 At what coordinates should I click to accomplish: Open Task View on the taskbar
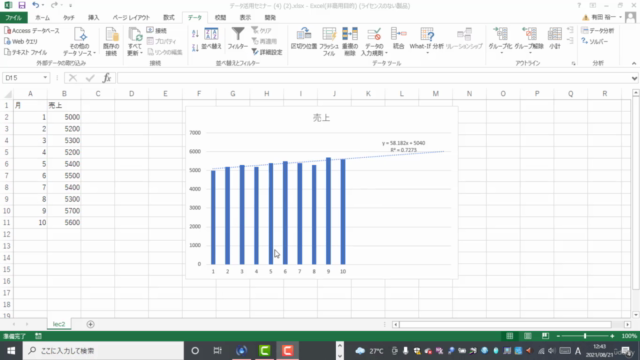[218, 351]
